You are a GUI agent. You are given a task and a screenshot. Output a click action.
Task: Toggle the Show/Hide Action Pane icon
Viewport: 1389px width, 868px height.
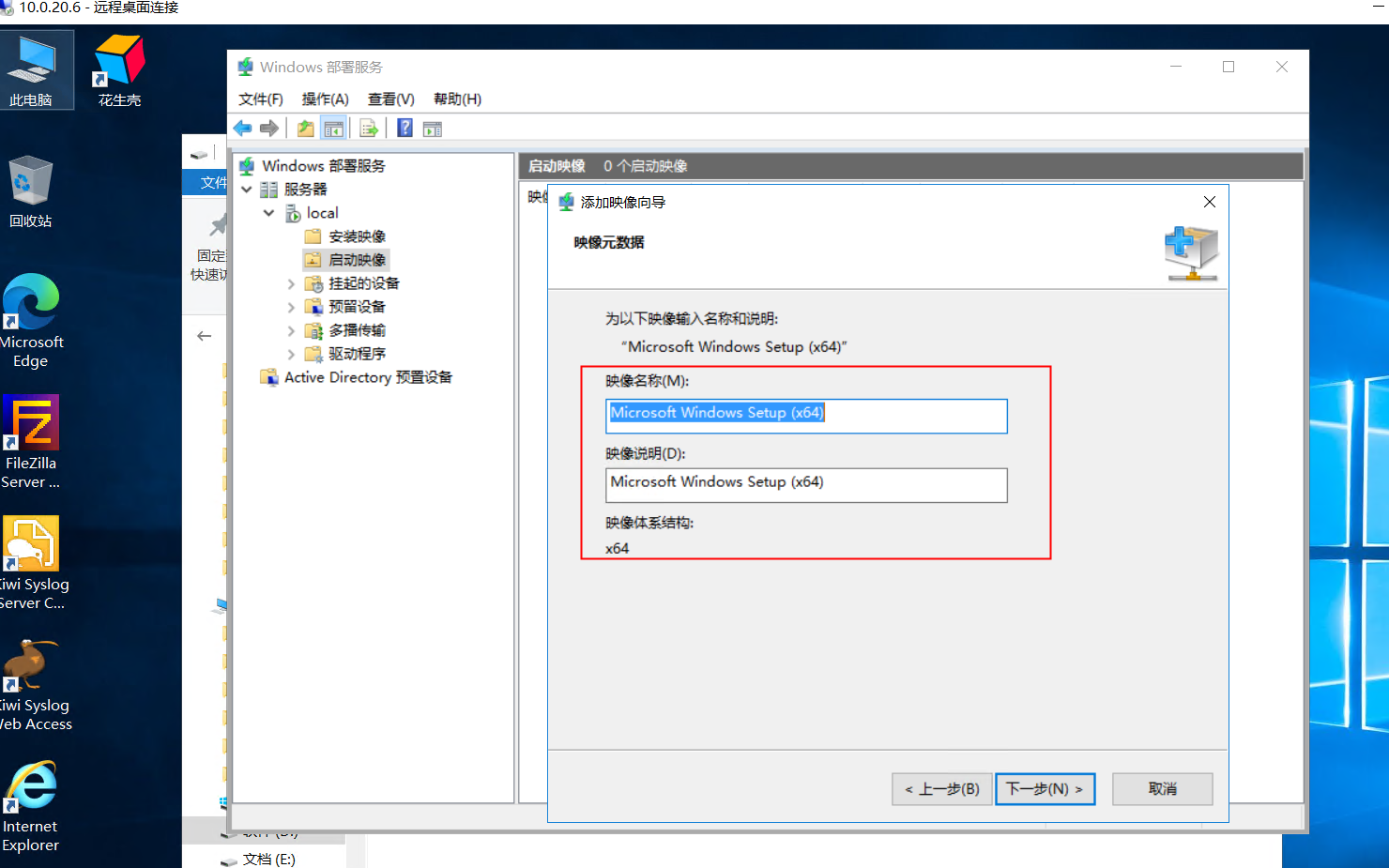pos(433,129)
